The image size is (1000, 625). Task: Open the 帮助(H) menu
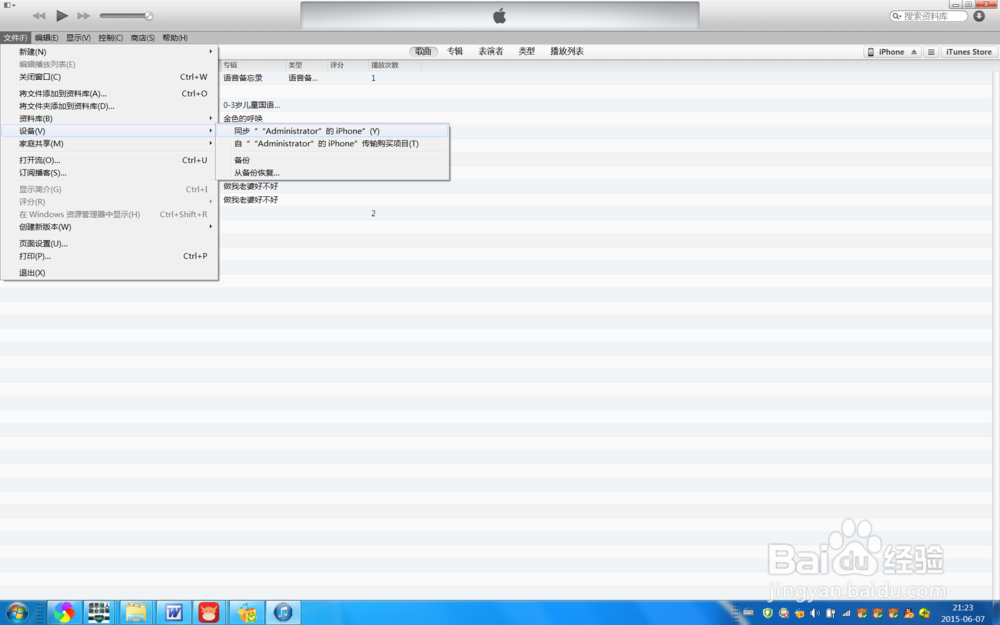(x=175, y=38)
